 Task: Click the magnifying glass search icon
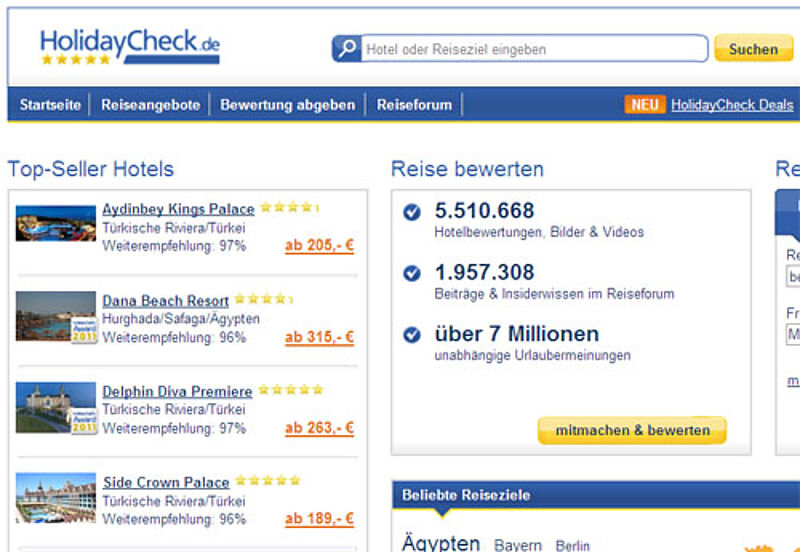tap(346, 49)
